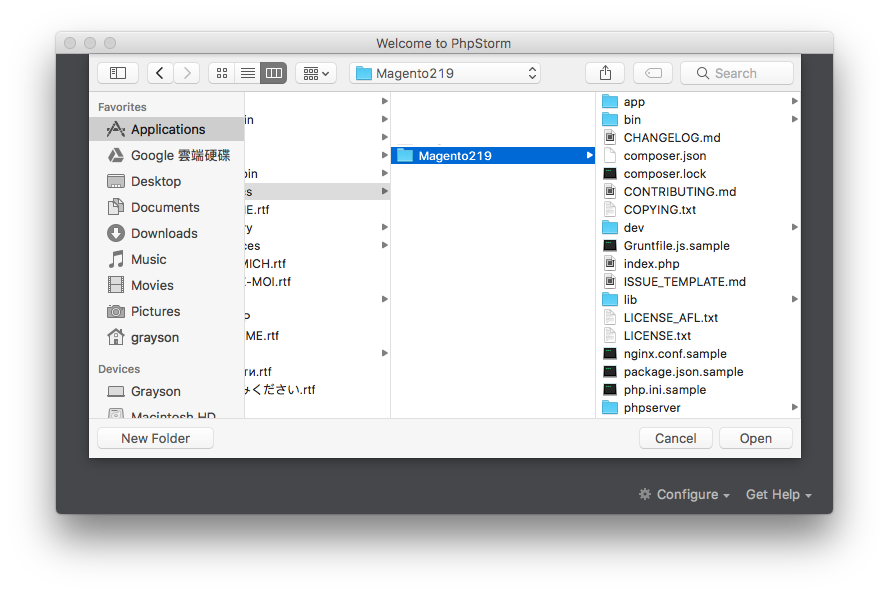Toggle the sidebar visibility button
Screen dimensions: 889x594
click(118, 73)
